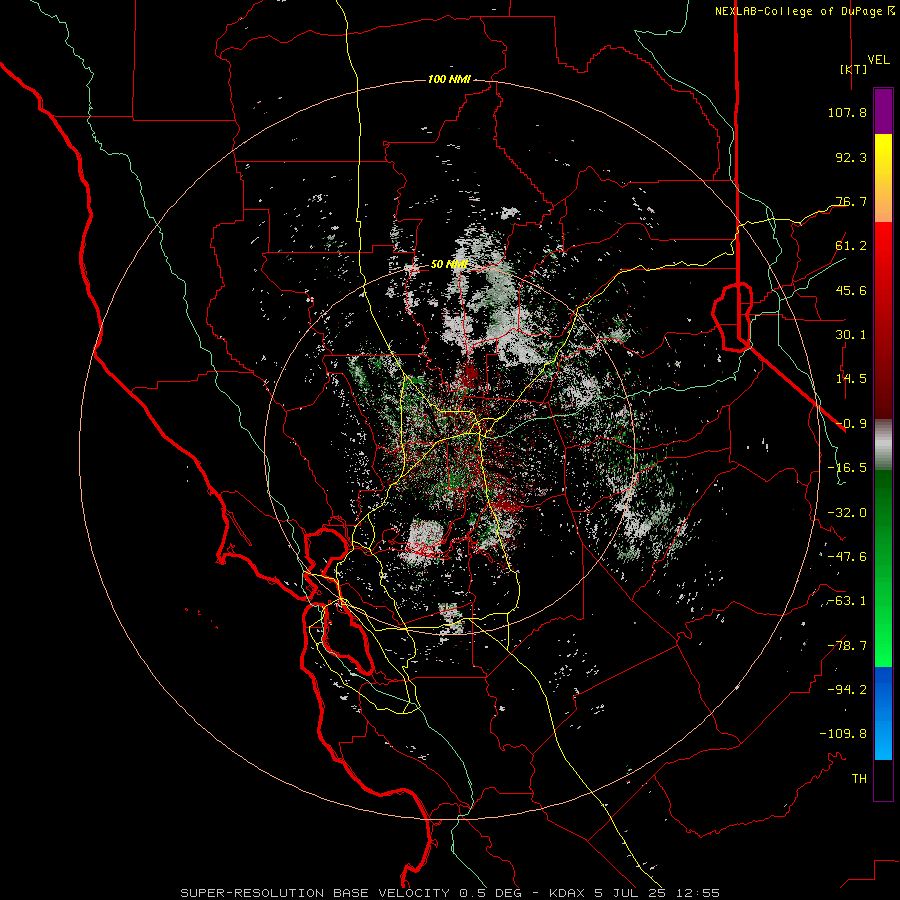Select the yellow-to-orange segment of the color bar
The image size is (900, 900).
(883, 178)
